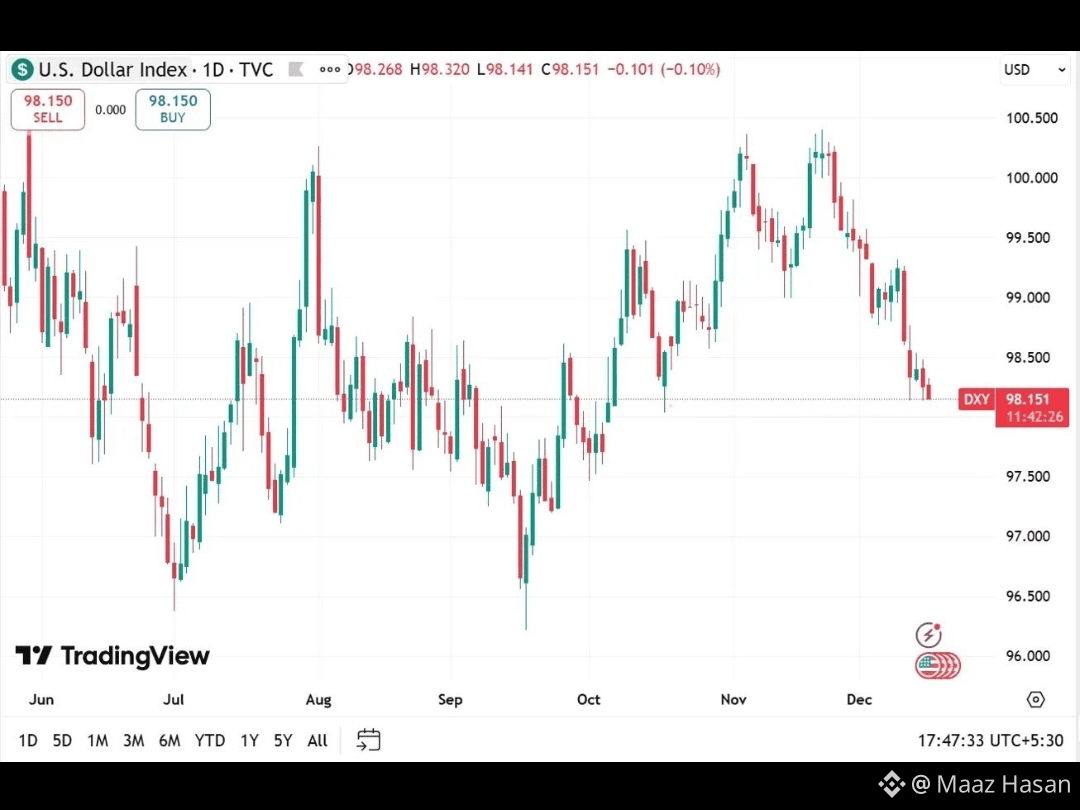This screenshot has width=1080, height=810.
Task: Click the Nov label on time axis
Action: (733, 700)
